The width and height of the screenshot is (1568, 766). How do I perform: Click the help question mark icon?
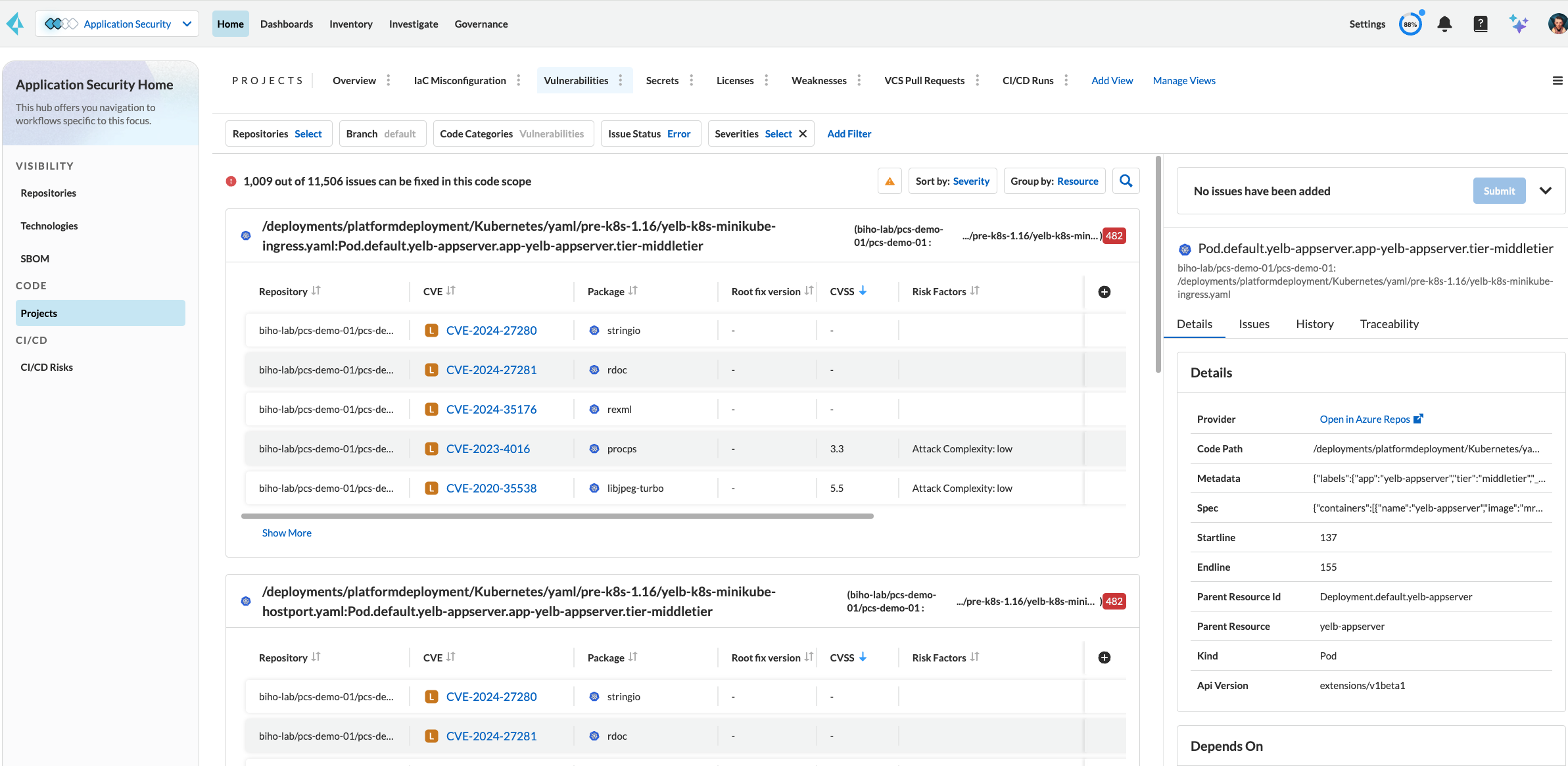[1480, 24]
